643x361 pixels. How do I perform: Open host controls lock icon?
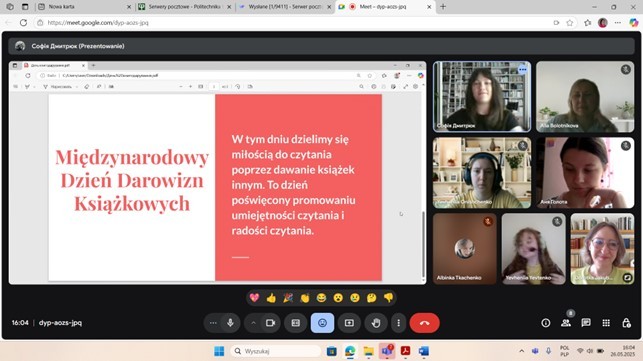pyautogui.click(x=626, y=323)
